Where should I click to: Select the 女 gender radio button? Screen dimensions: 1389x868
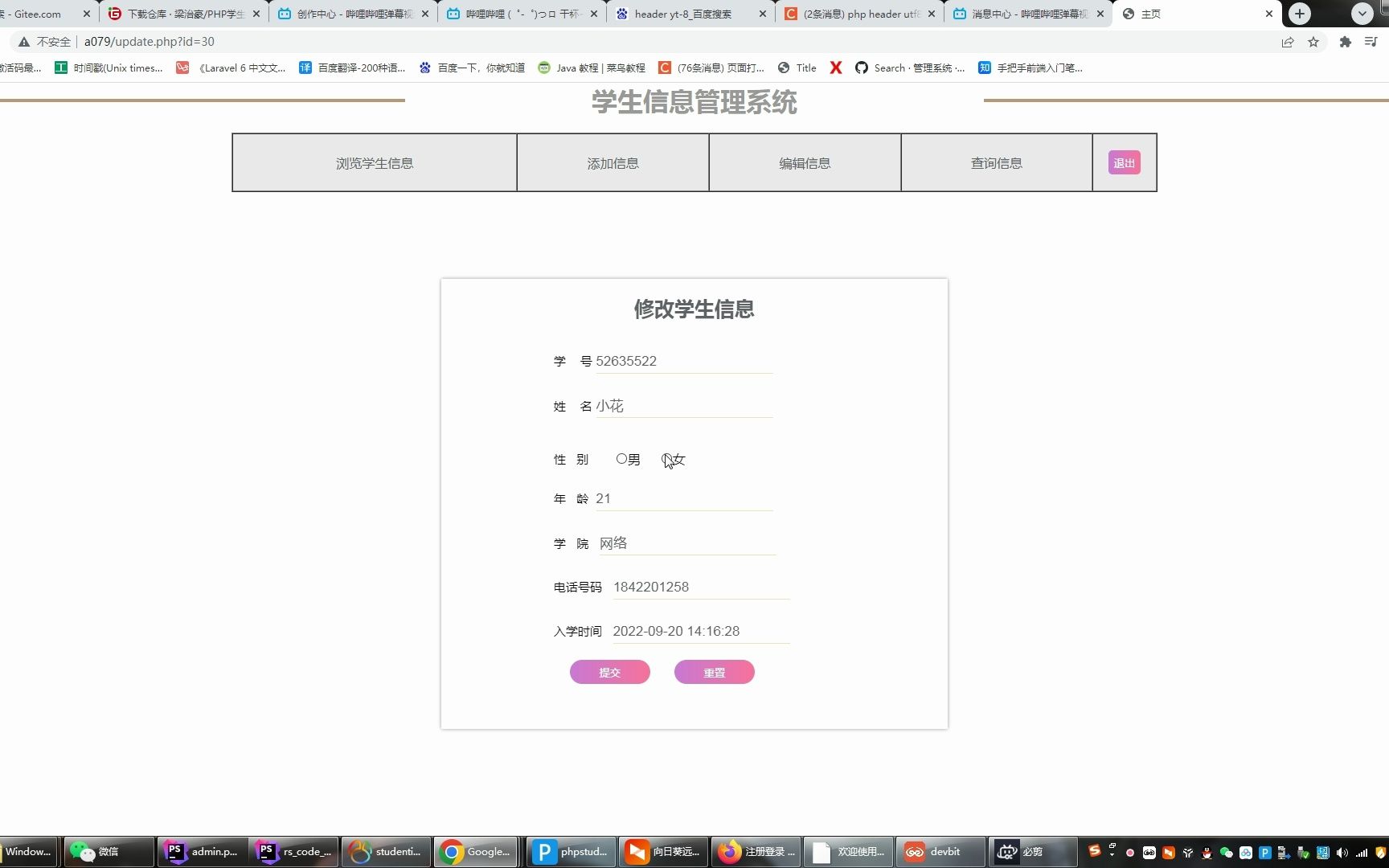coord(668,459)
